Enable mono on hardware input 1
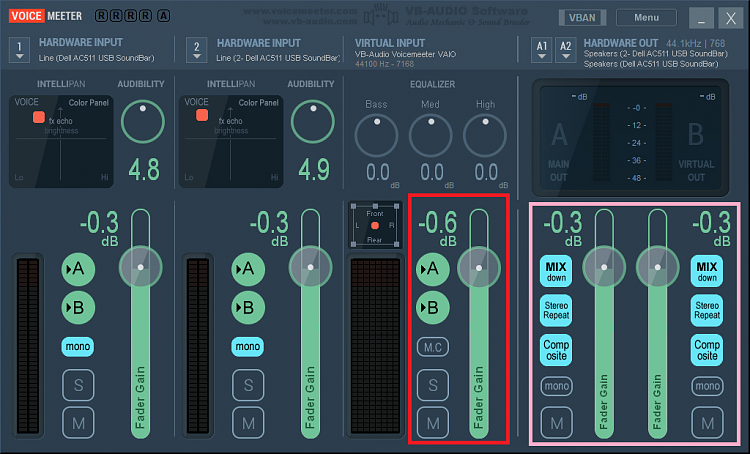 77,346
